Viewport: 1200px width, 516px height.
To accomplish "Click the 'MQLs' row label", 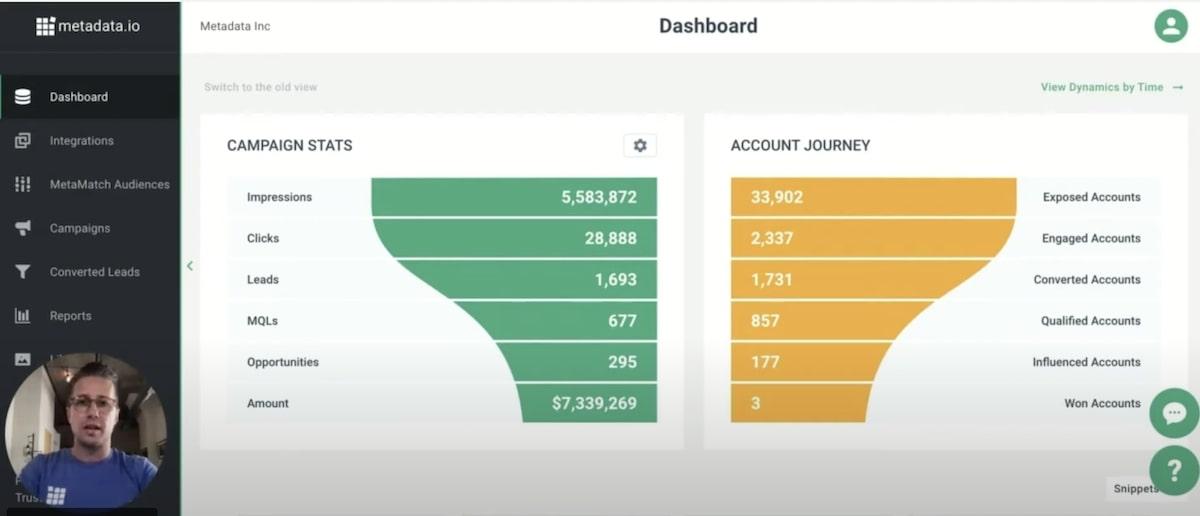I will (262, 321).
